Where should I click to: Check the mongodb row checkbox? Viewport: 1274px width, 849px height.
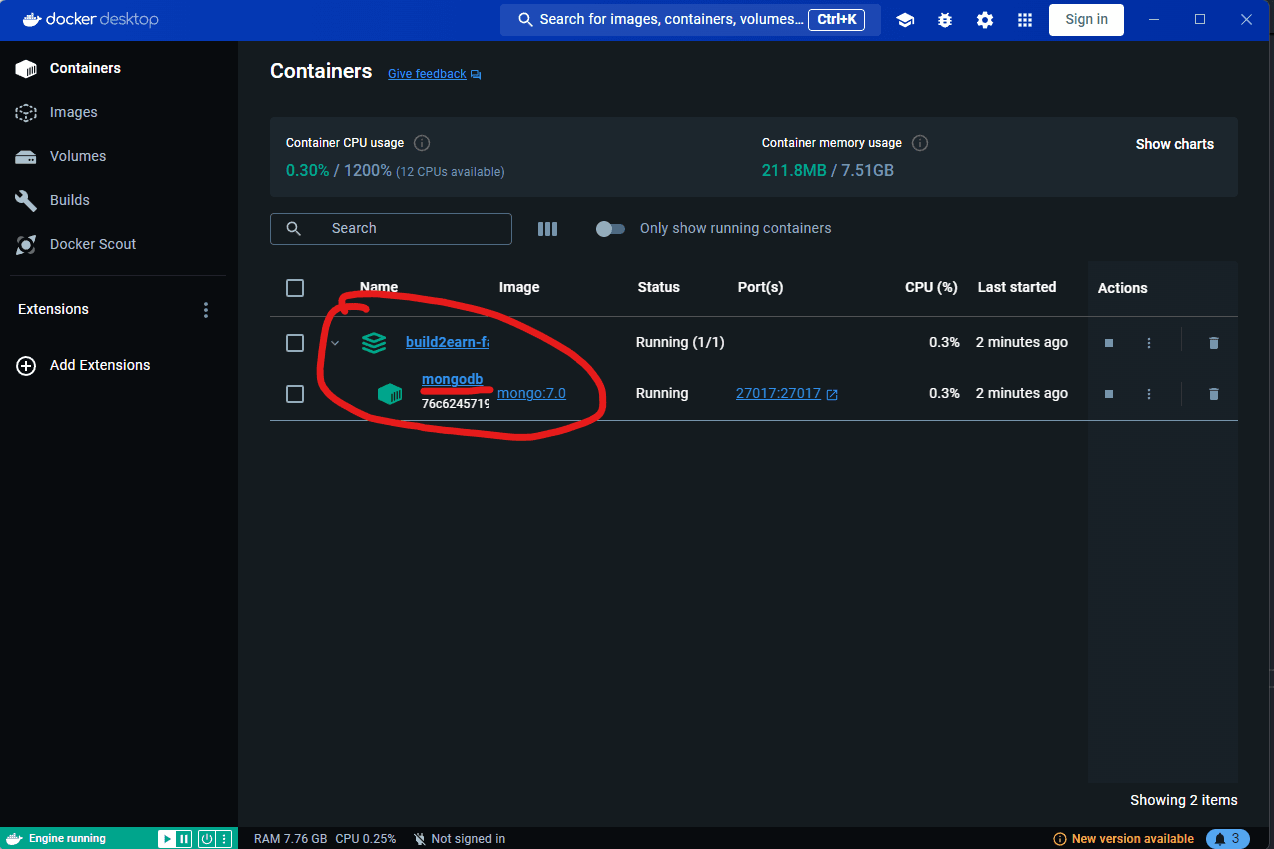coord(295,393)
